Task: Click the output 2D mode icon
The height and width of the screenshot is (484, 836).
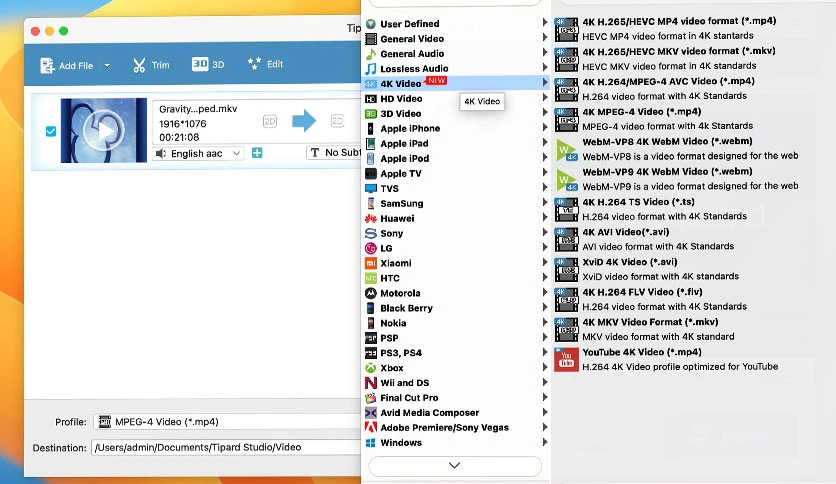Action: pyautogui.click(x=337, y=121)
